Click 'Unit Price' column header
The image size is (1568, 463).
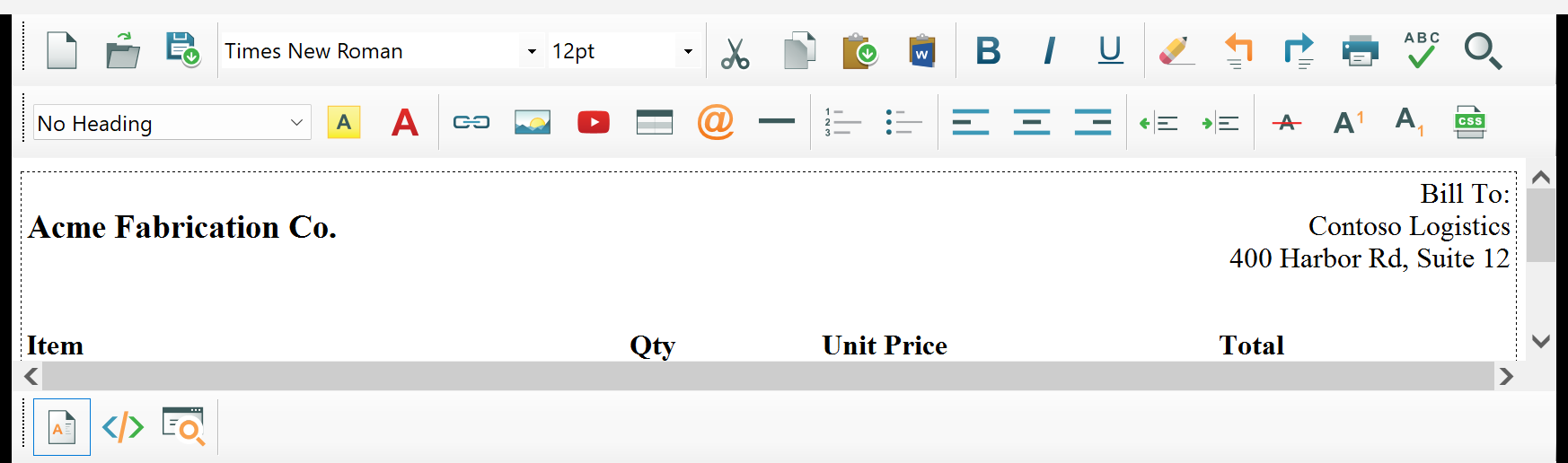[x=885, y=345]
